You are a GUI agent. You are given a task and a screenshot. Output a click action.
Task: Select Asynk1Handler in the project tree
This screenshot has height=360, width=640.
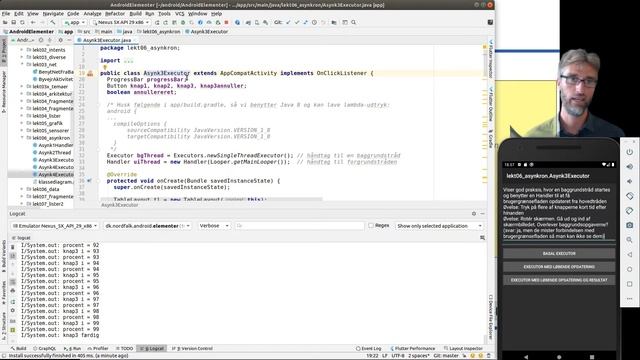point(53,145)
